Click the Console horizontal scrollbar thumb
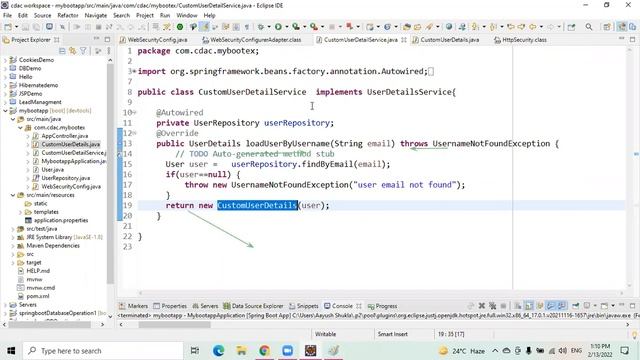This screenshot has height=360, width=640. click(175, 325)
